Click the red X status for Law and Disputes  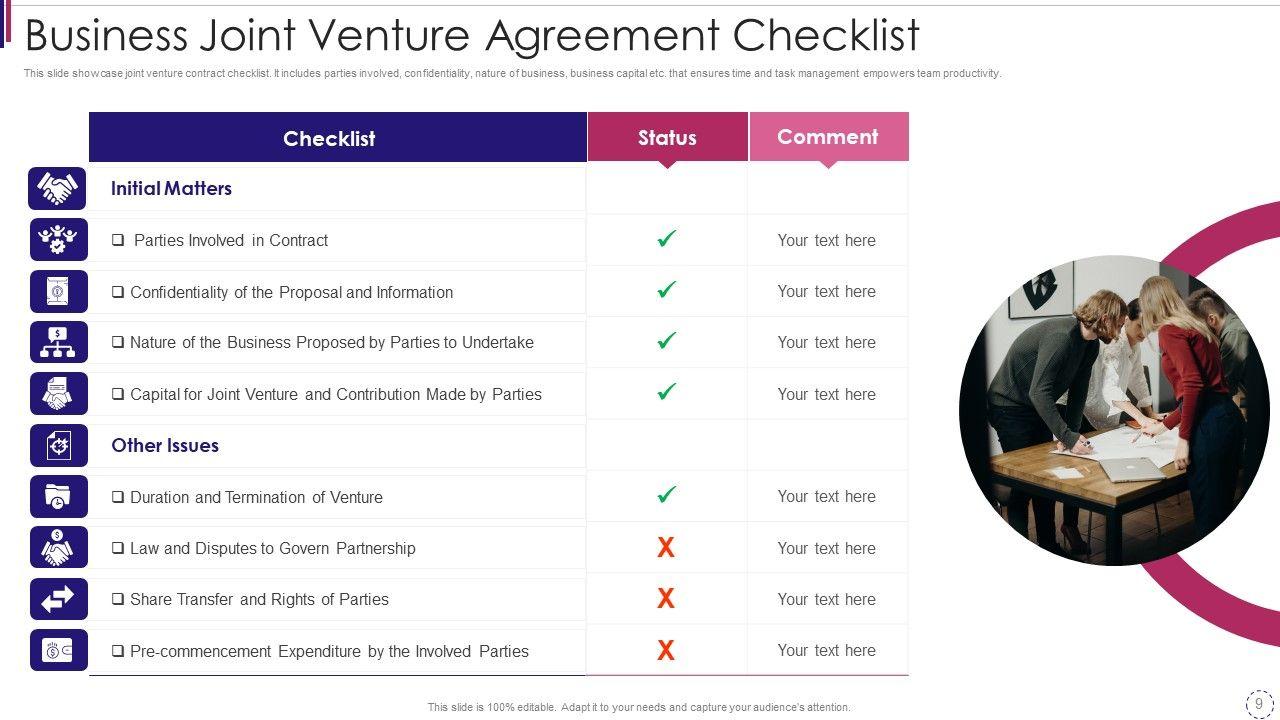(666, 548)
